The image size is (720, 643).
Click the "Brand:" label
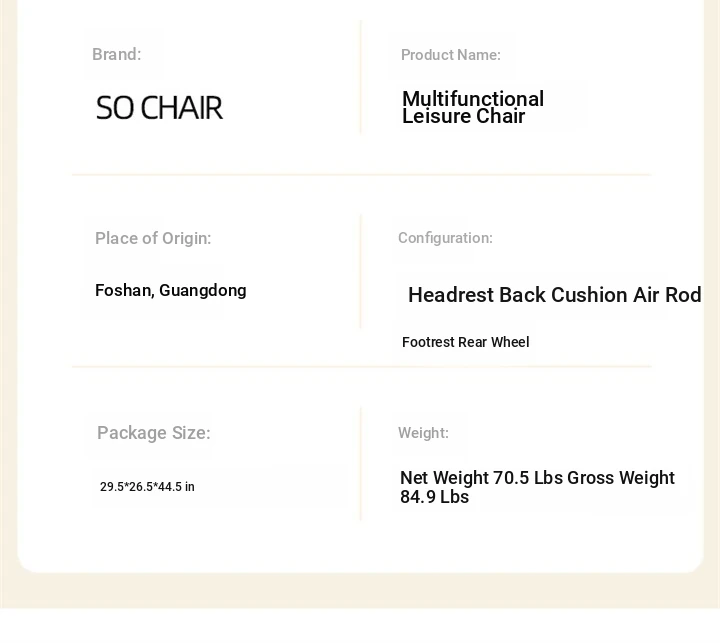click(116, 55)
